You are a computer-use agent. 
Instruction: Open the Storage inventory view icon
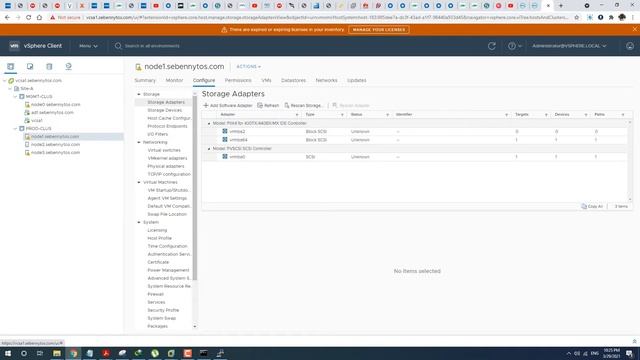49,67
